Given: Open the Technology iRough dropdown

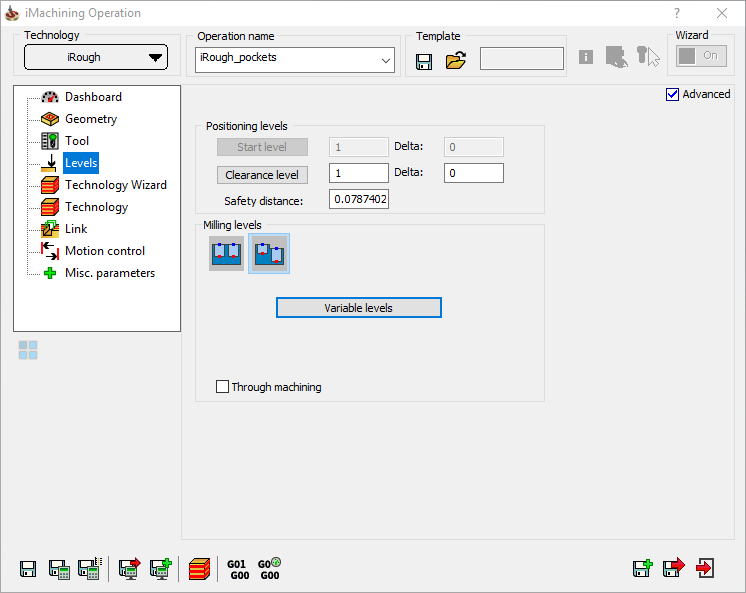Looking at the screenshot, I should pyautogui.click(x=96, y=57).
